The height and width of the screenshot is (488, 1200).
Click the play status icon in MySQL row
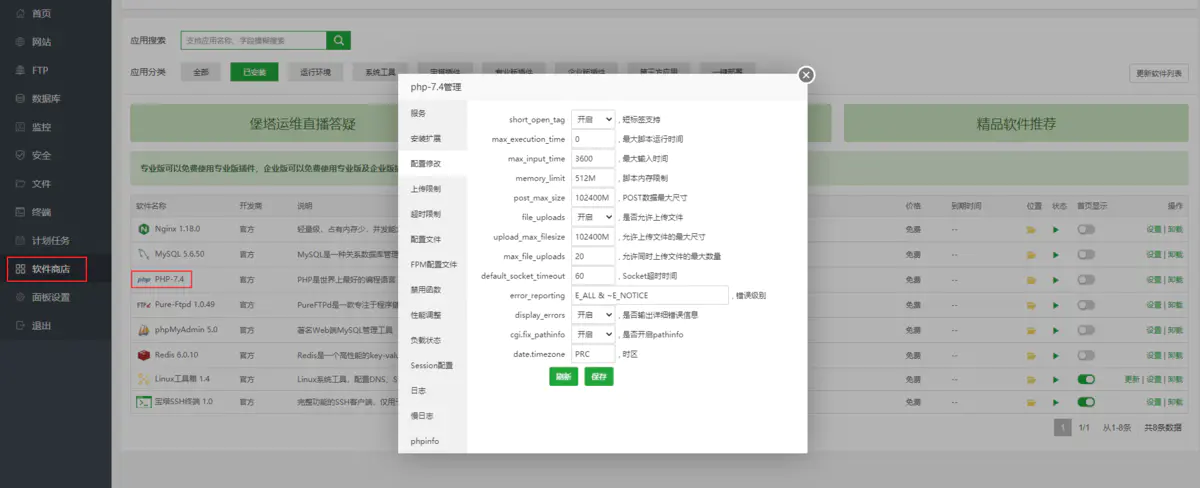(1055, 255)
